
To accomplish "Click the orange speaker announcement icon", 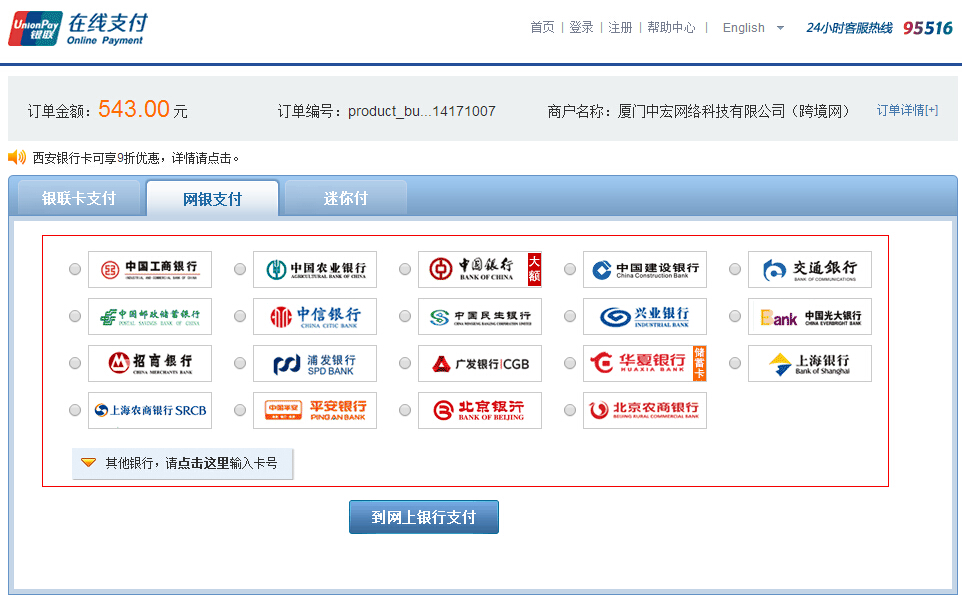I will pyautogui.click(x=17, y=157).
